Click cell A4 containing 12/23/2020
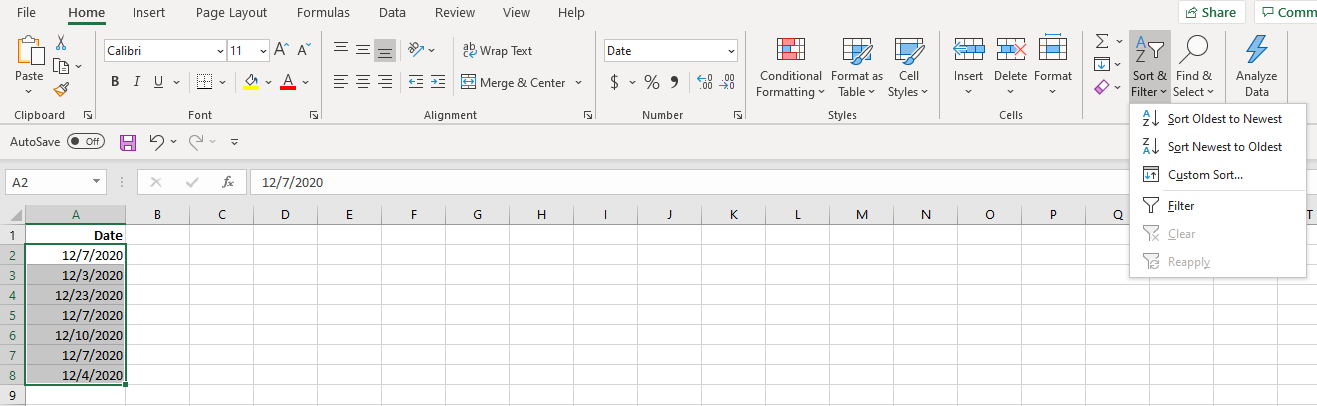The width and height of the screenshot is (1317, 406). pos(75,295)
